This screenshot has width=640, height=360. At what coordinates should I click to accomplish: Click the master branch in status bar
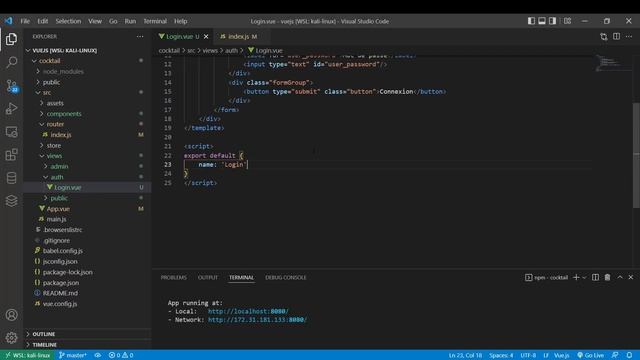[x=72, y=355]
